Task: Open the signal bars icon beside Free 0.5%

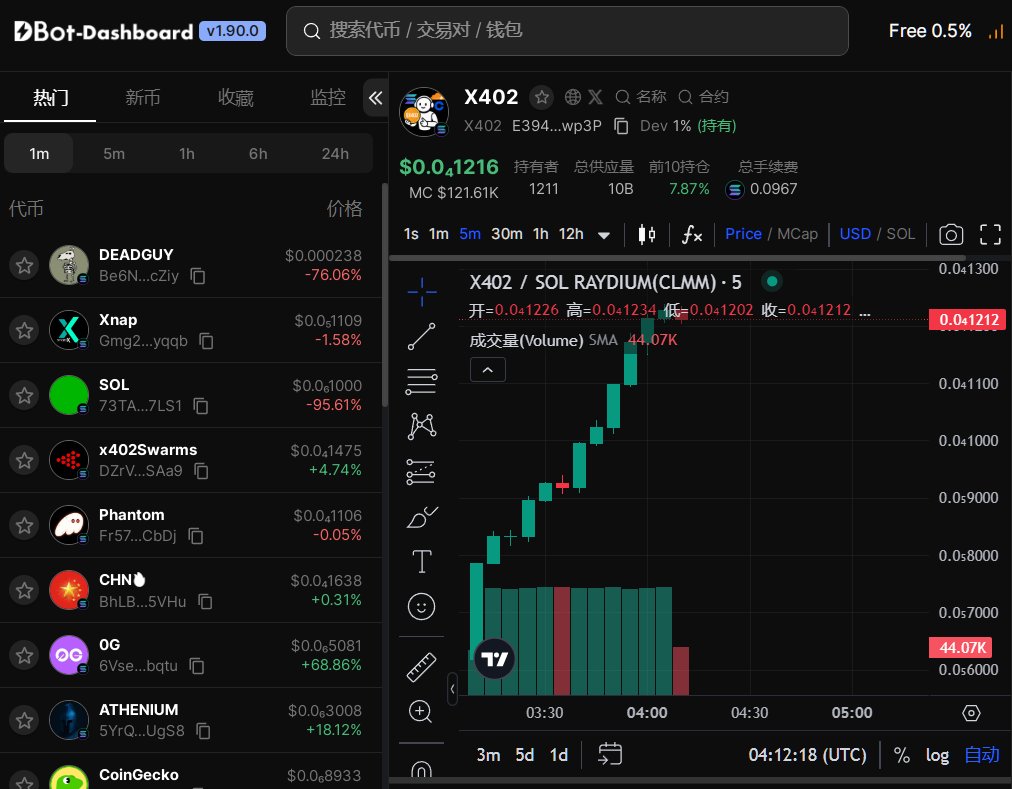Action: click(x=996, y=31)
